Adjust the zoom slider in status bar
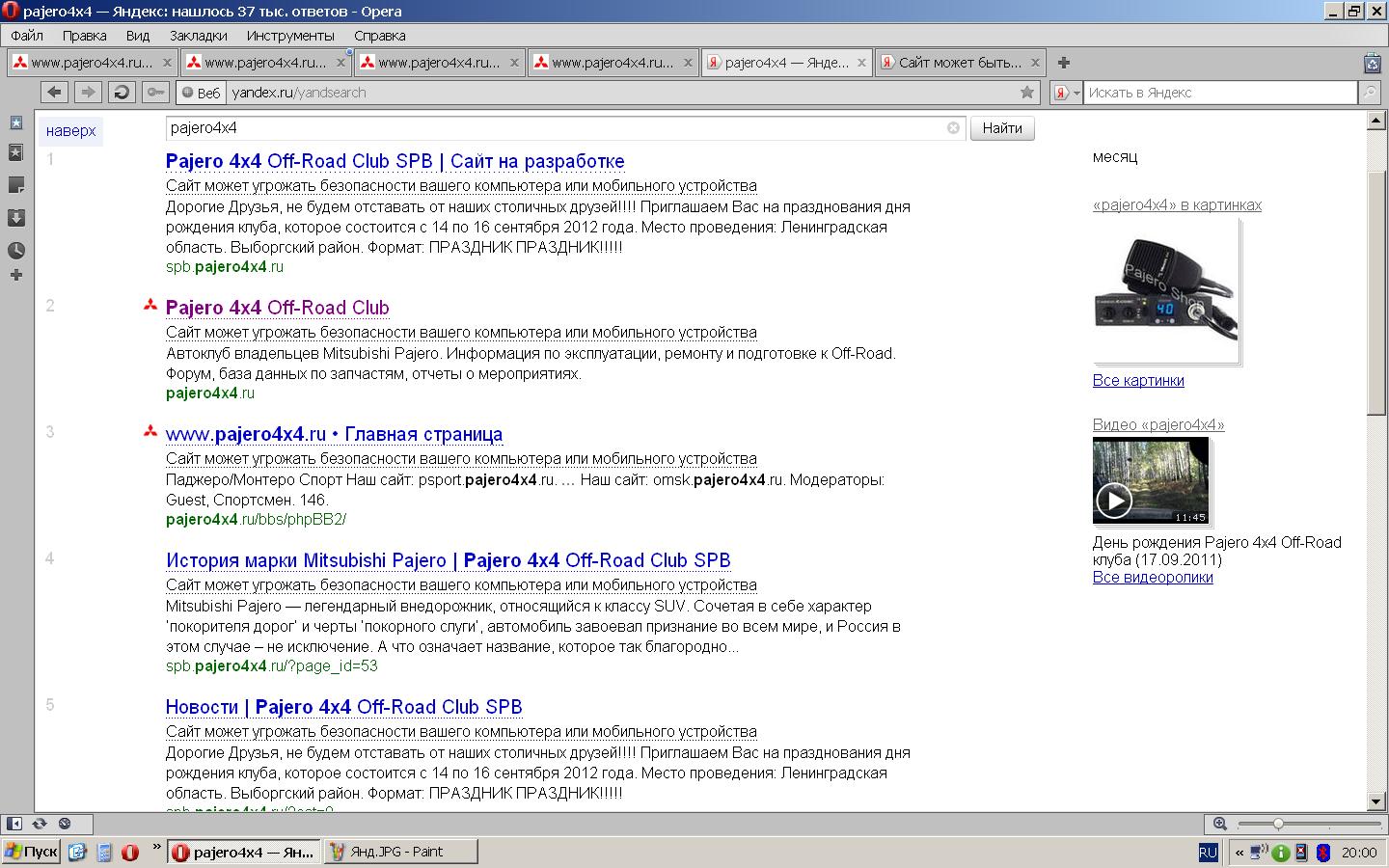Image resolution: width=1389 pixels, height=868 pixels. coord(1278,824)
